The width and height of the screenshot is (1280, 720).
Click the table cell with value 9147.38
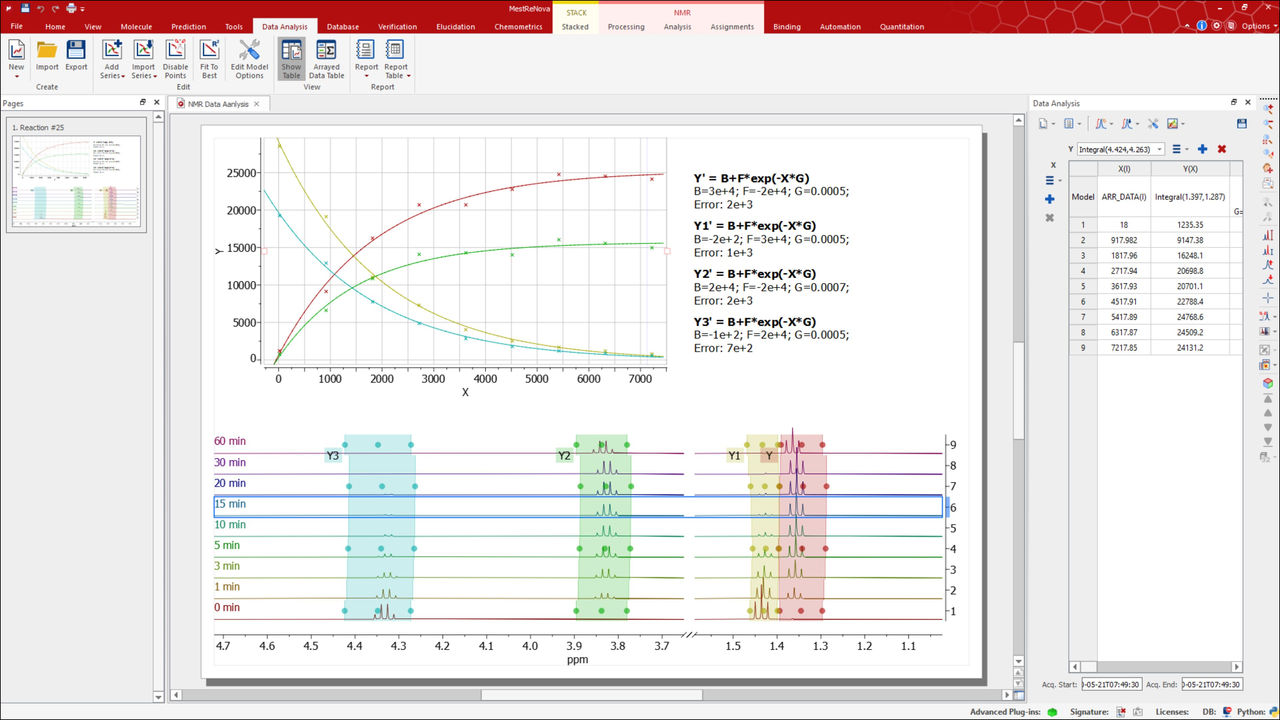pyautogui.click(x=1190, y=240)
